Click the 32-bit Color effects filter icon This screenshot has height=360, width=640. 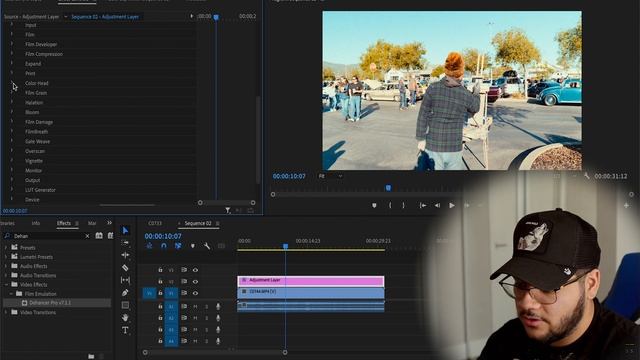coord(110,236)
